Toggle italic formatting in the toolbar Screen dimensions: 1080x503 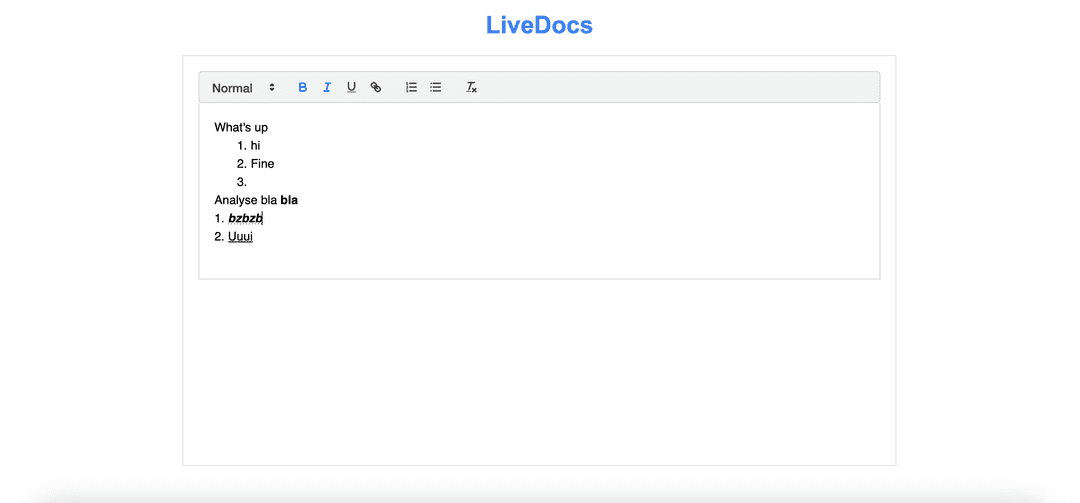point(327,88)
